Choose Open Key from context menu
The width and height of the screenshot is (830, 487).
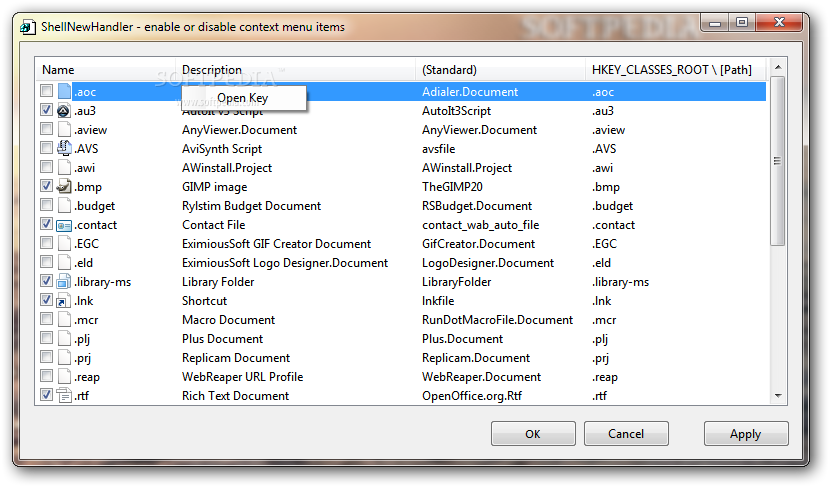[x=243, y=98]
